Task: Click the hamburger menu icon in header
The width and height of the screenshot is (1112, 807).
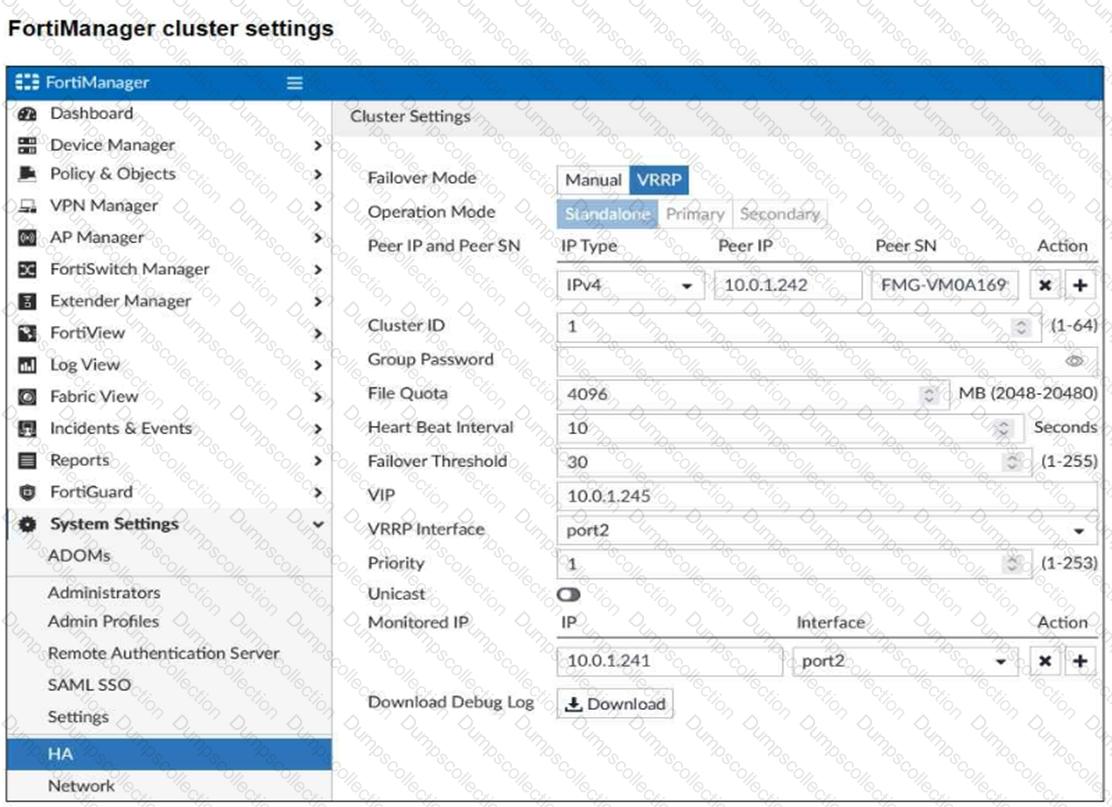Action: click(294, 83)
